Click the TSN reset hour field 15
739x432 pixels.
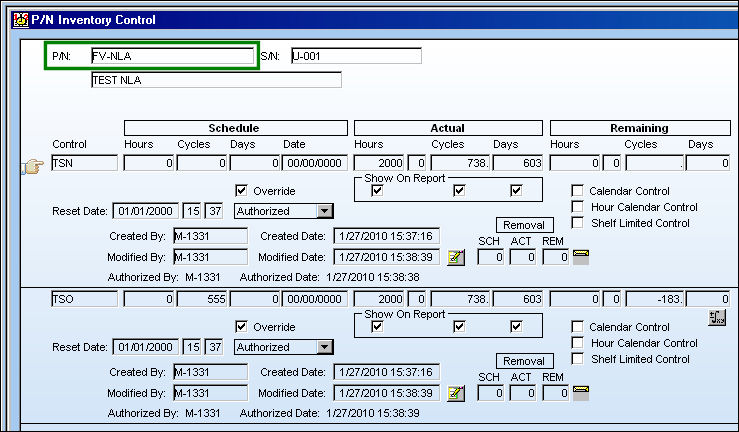pos(192,211)
